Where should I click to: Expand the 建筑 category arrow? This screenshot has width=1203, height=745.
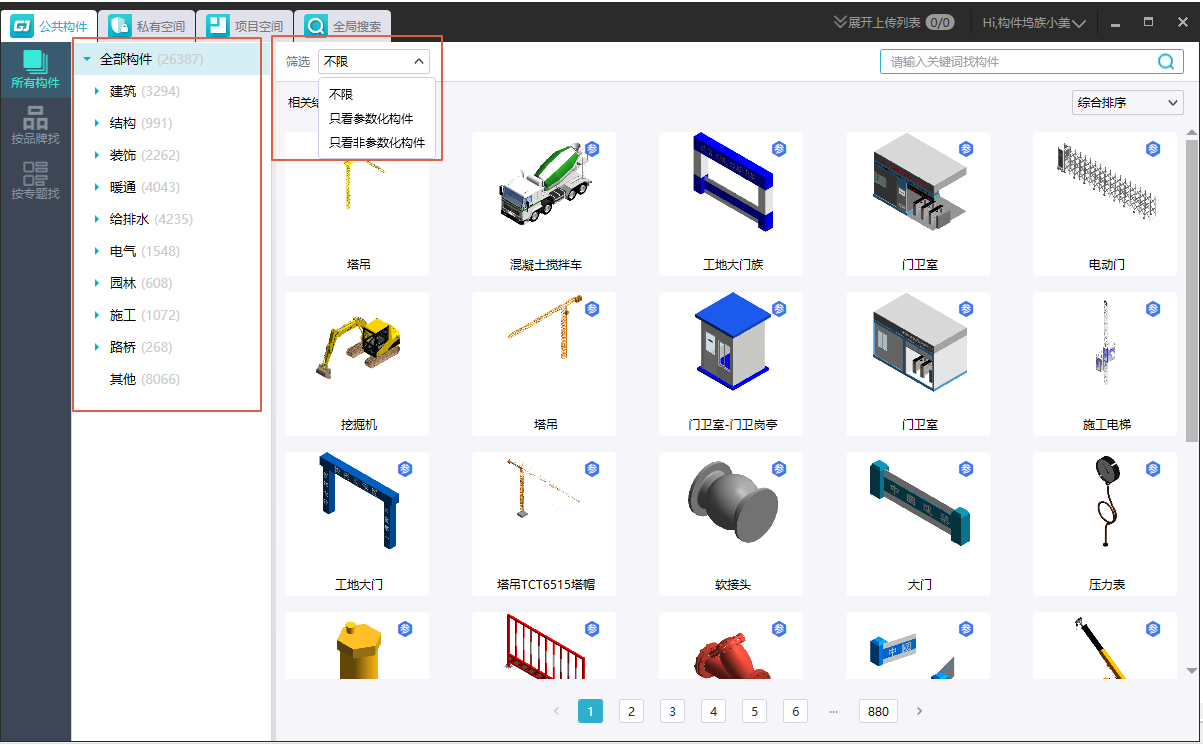pos(97,91)
